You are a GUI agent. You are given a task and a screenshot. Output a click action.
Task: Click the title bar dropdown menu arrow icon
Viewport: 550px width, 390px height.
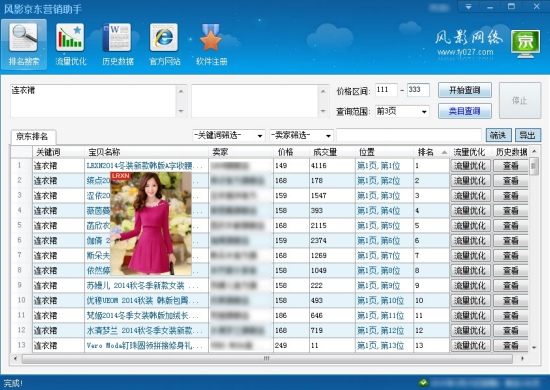coord(468,6)
